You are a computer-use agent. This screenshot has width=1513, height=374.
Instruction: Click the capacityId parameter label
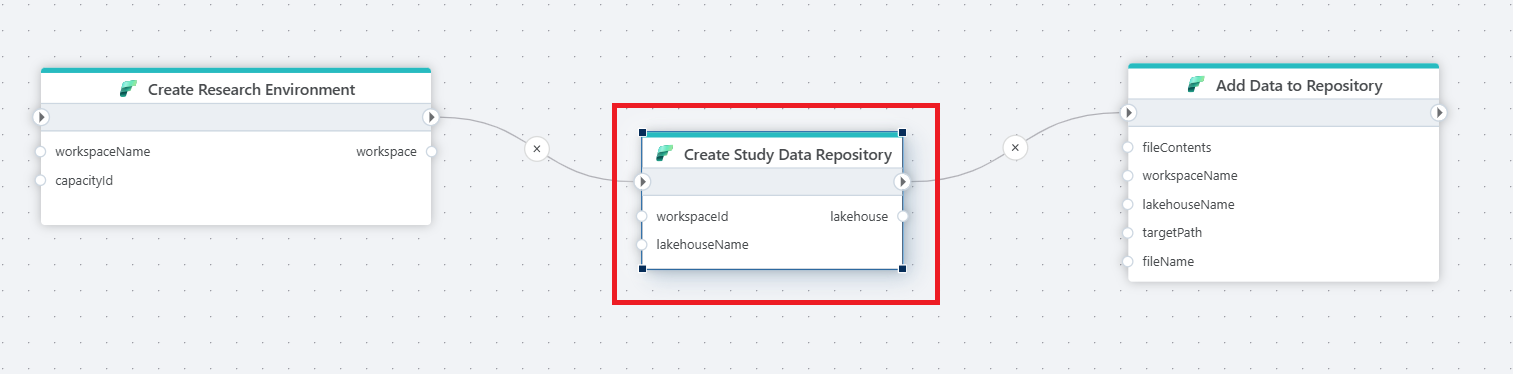[x=84, y=181]
